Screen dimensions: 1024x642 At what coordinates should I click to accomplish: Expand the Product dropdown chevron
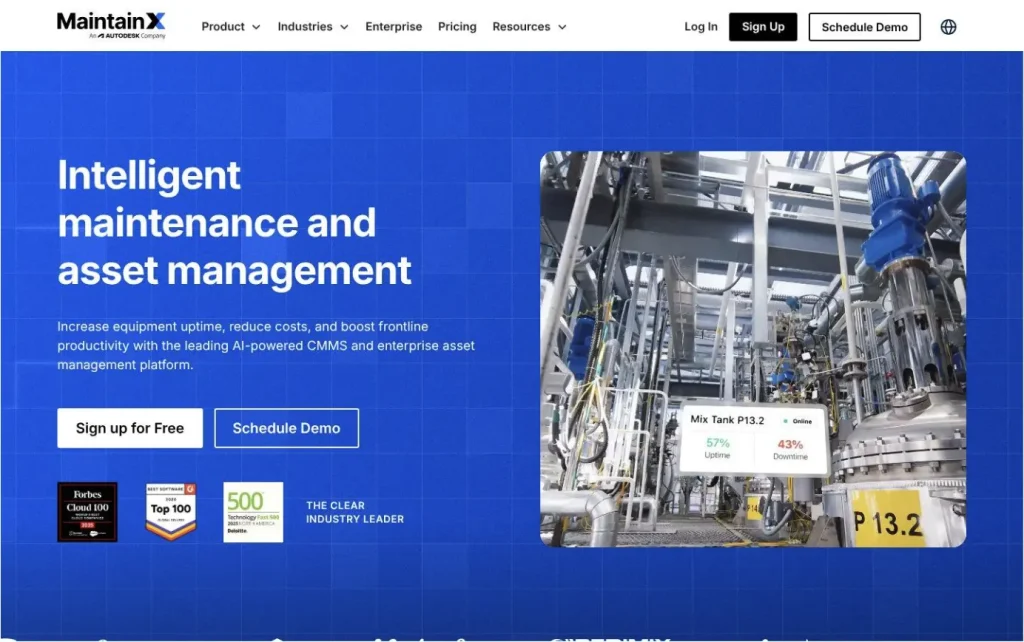(x=256, y=27)
